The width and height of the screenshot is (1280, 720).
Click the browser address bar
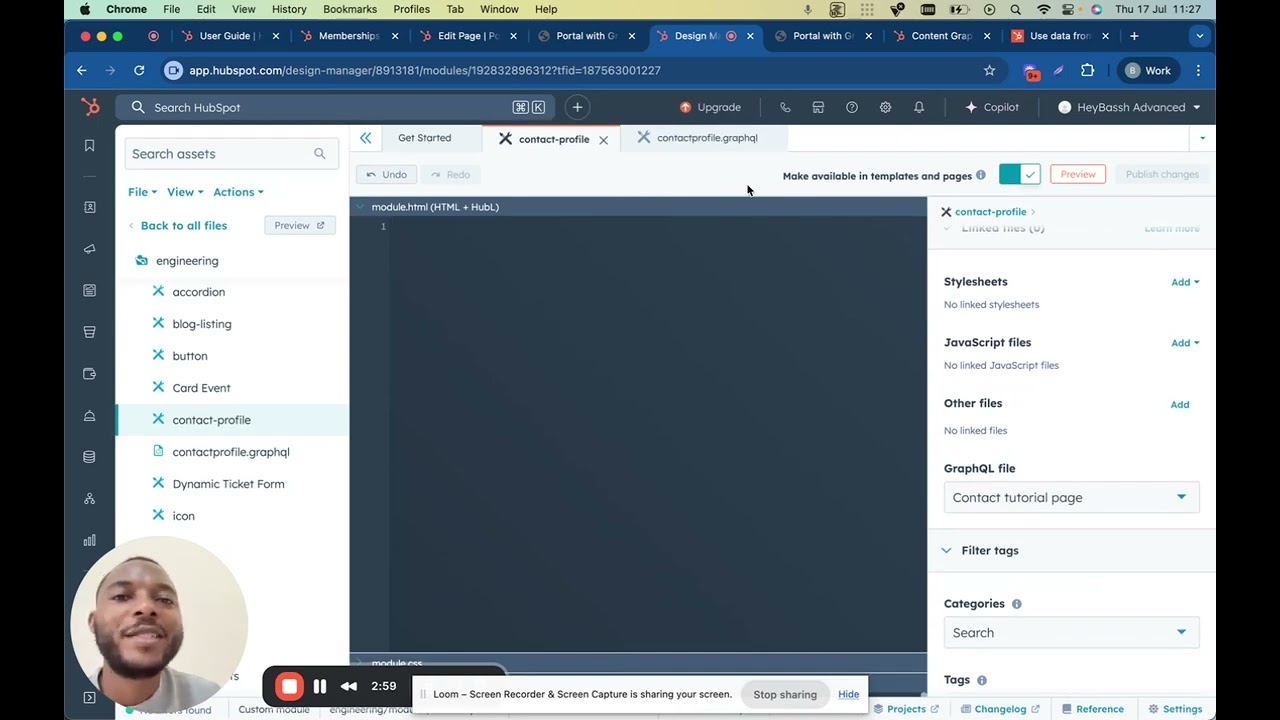tap(580, 70)
